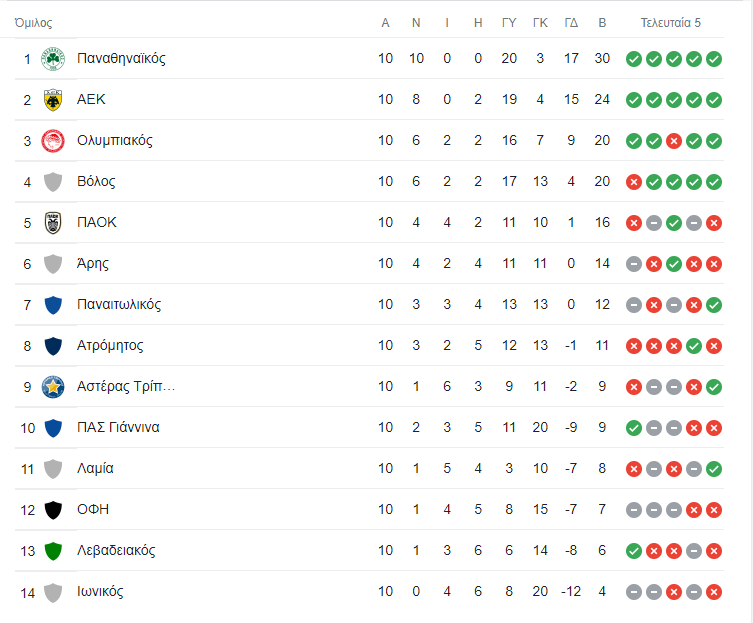Open the Άρης team link

tap(93, 264)
